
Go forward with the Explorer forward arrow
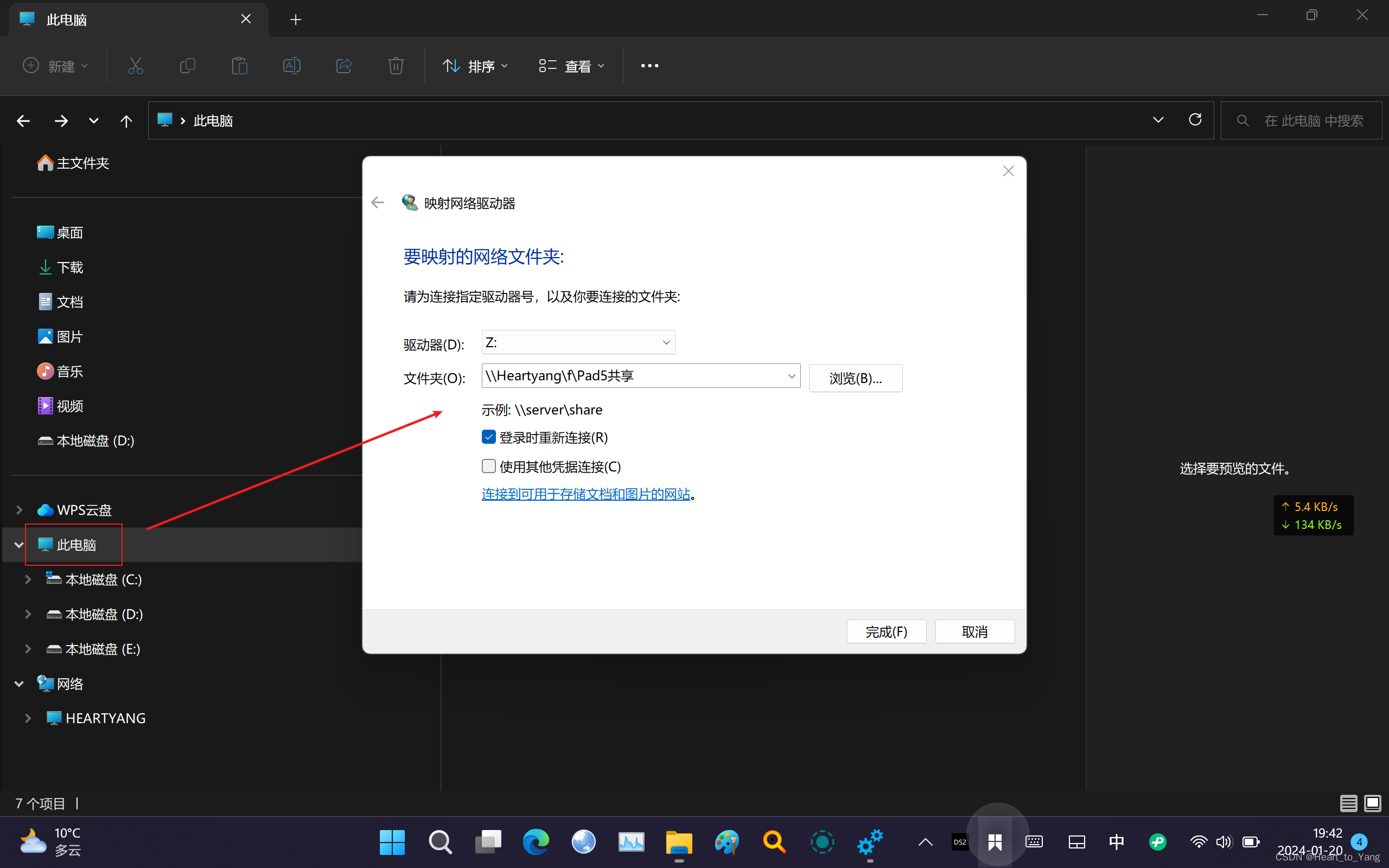61,120
